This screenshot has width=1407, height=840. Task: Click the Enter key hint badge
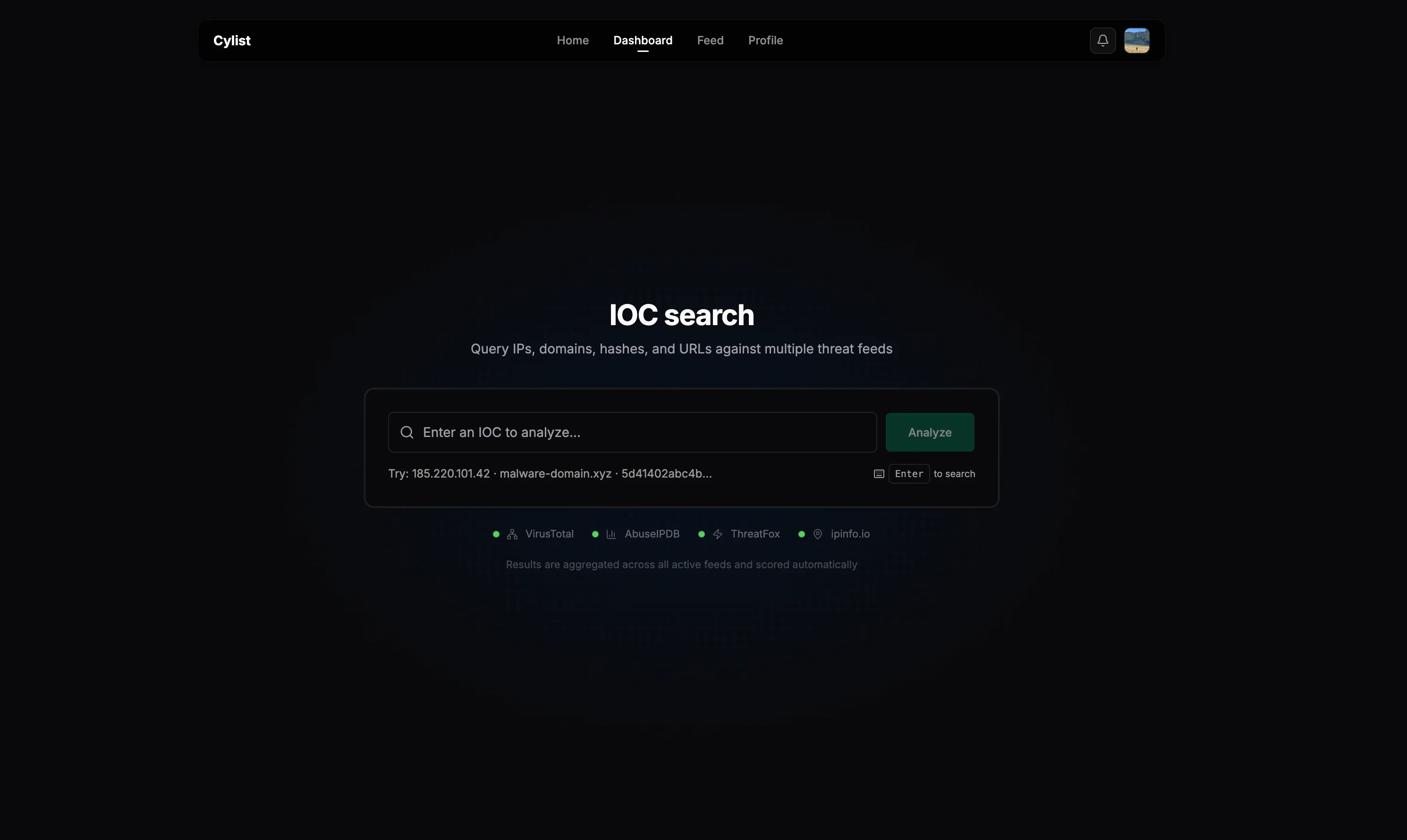(x=909, y=474)
